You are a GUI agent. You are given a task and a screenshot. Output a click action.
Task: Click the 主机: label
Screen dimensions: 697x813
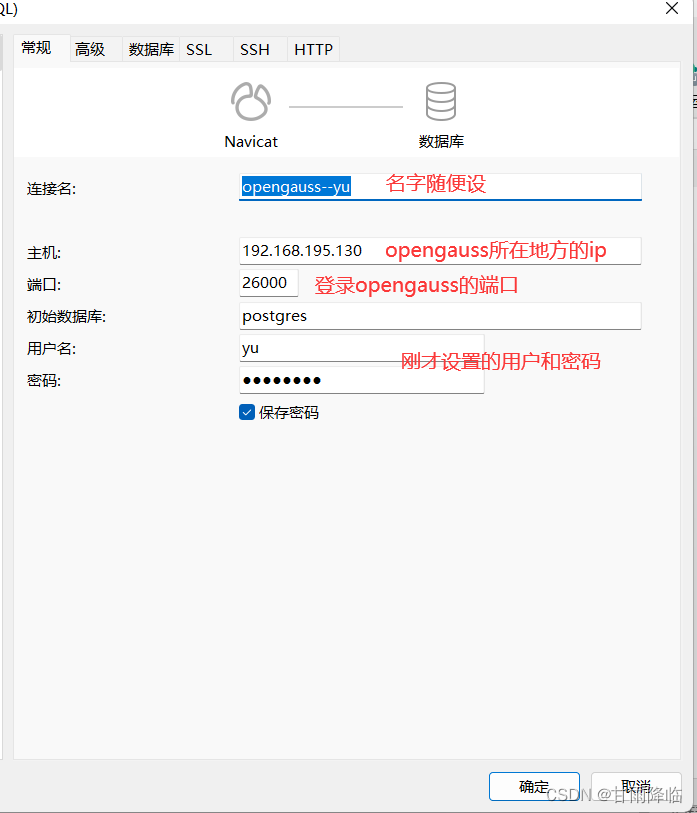click(44, 253)
